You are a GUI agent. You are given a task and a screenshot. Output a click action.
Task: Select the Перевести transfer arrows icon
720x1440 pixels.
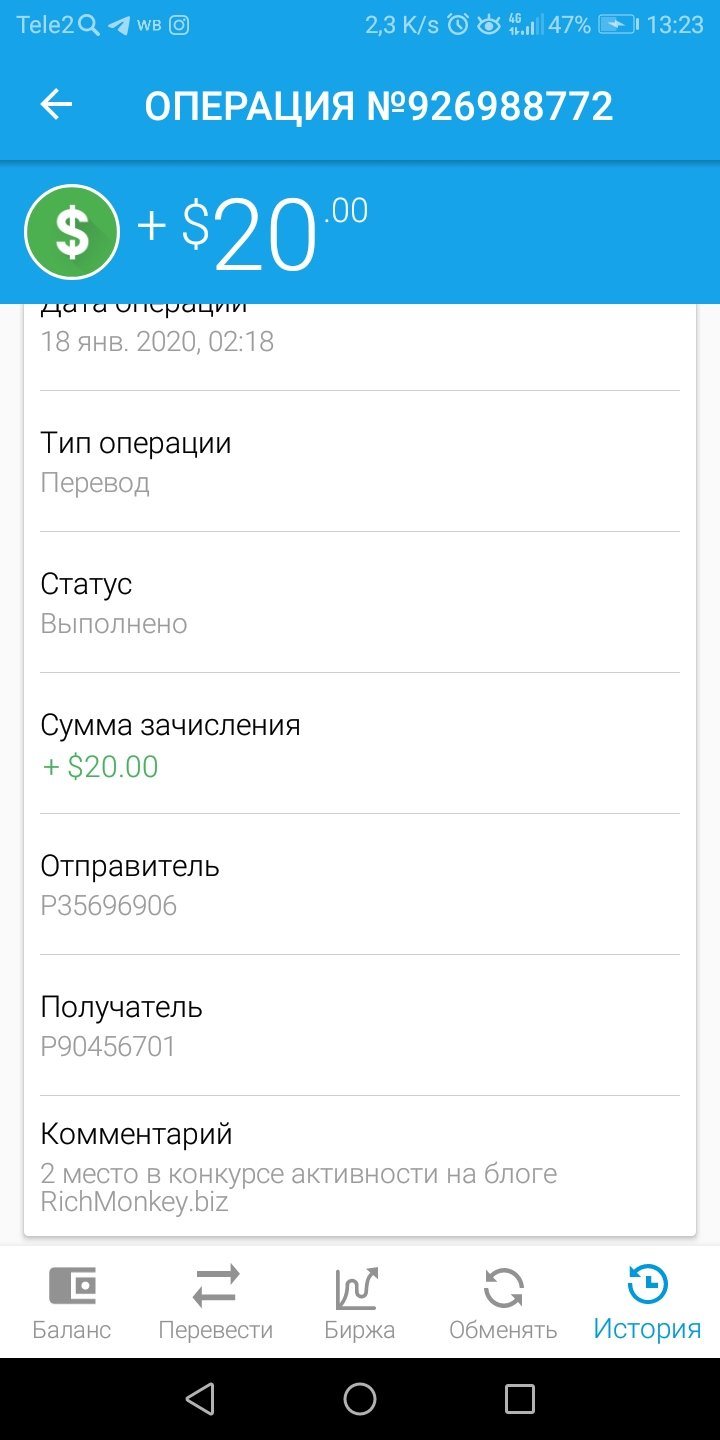[x=216, y=1286]
